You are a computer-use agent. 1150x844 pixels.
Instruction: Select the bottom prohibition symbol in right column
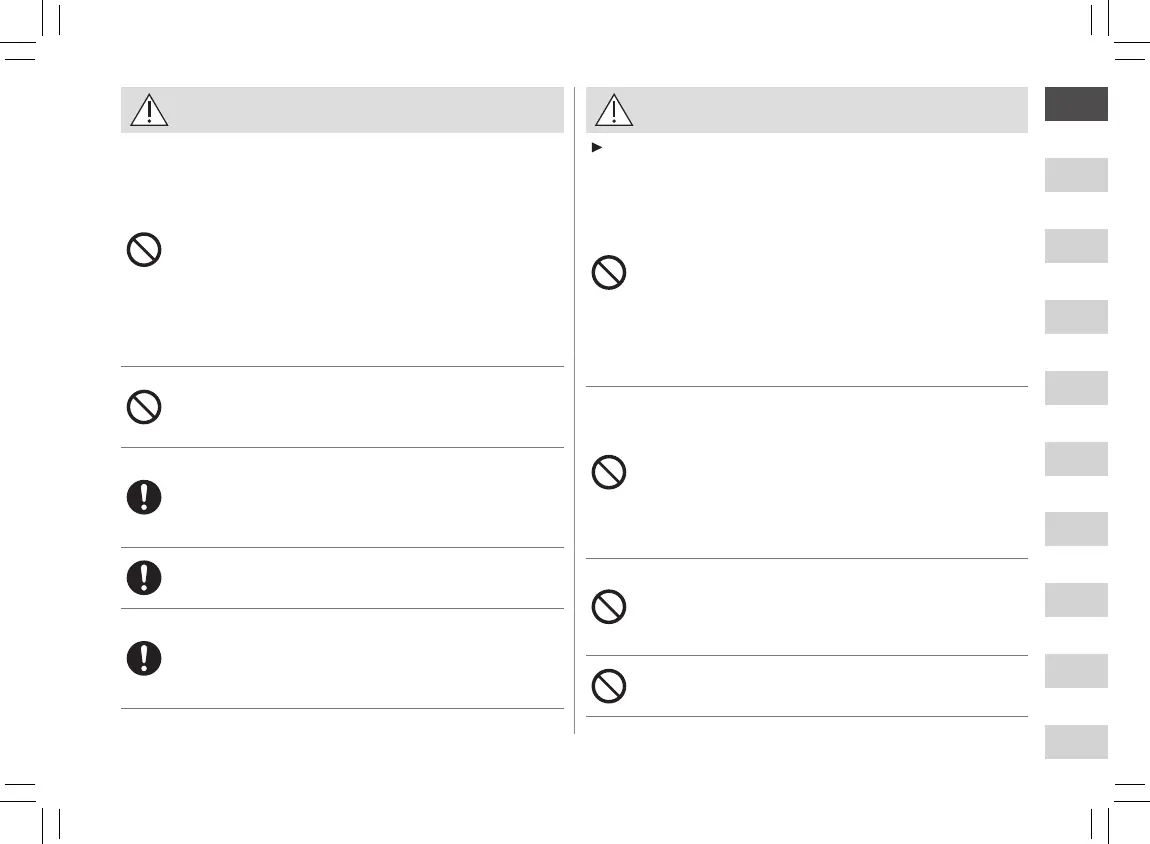pyautogui.click(x=609, y=685)
